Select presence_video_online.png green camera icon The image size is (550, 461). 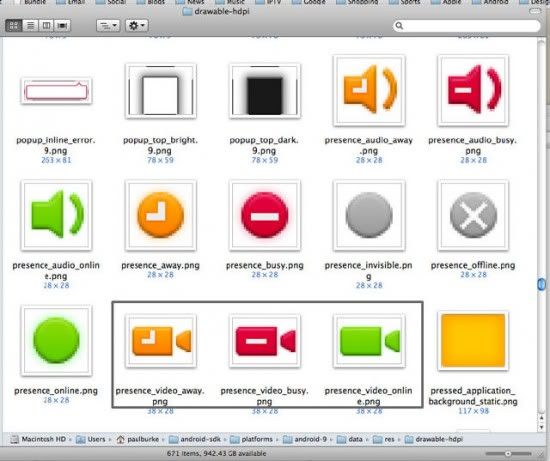[369, 341]
